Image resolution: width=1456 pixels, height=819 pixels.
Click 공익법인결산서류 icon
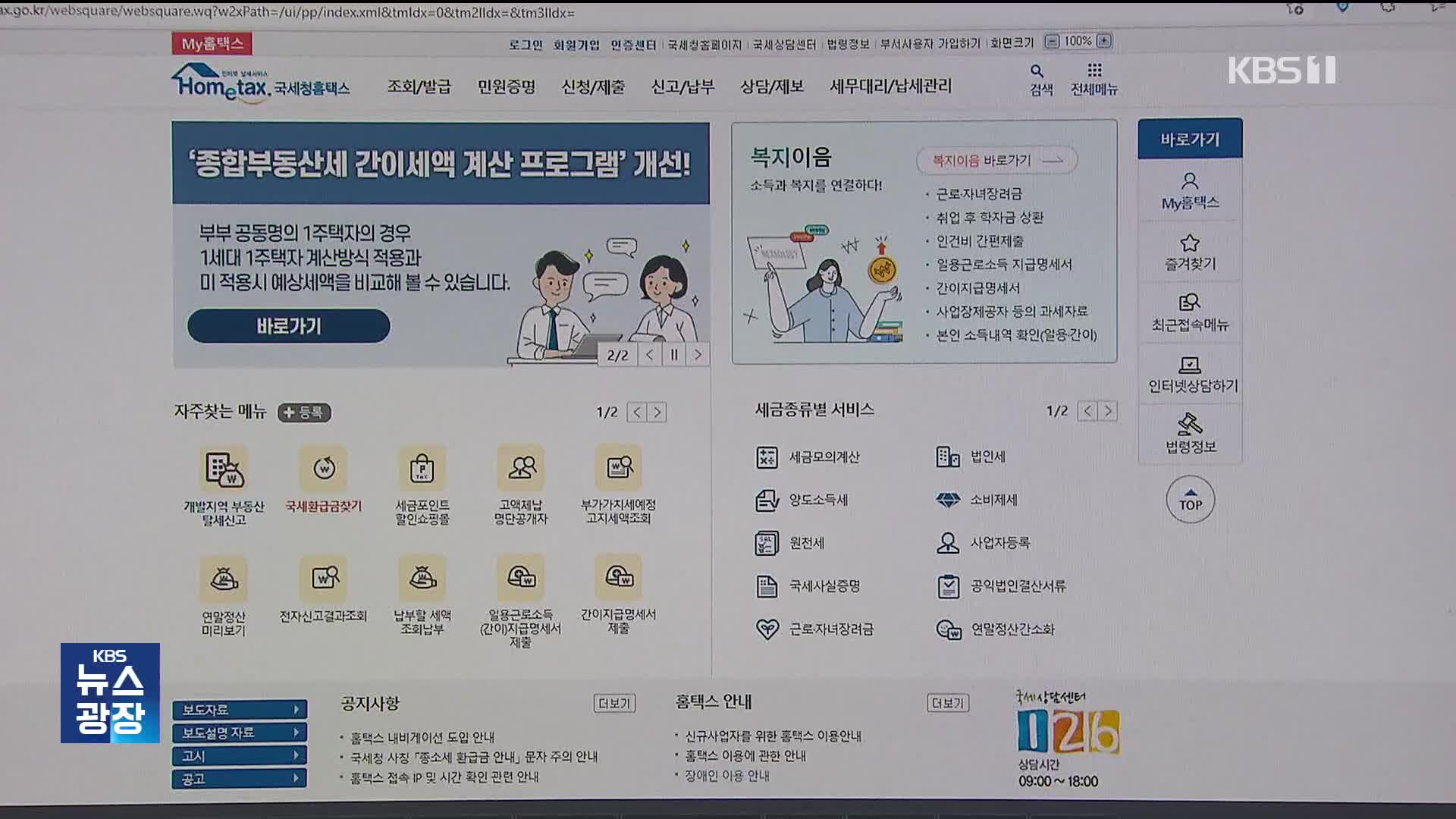[948, 586]
